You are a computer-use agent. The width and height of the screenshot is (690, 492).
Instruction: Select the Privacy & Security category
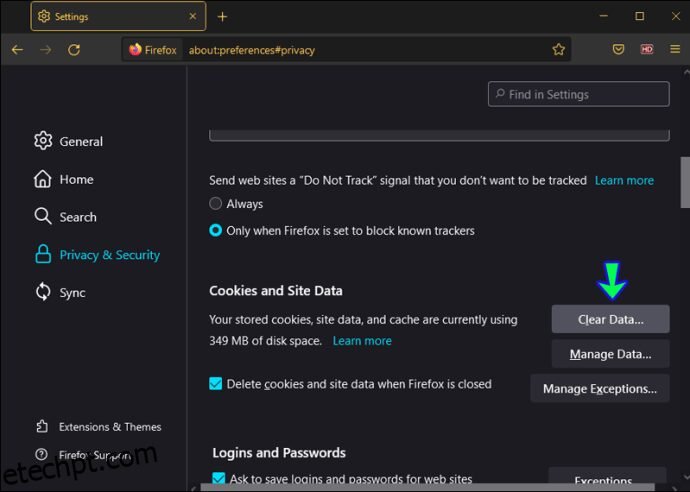(x=97, y=255)
